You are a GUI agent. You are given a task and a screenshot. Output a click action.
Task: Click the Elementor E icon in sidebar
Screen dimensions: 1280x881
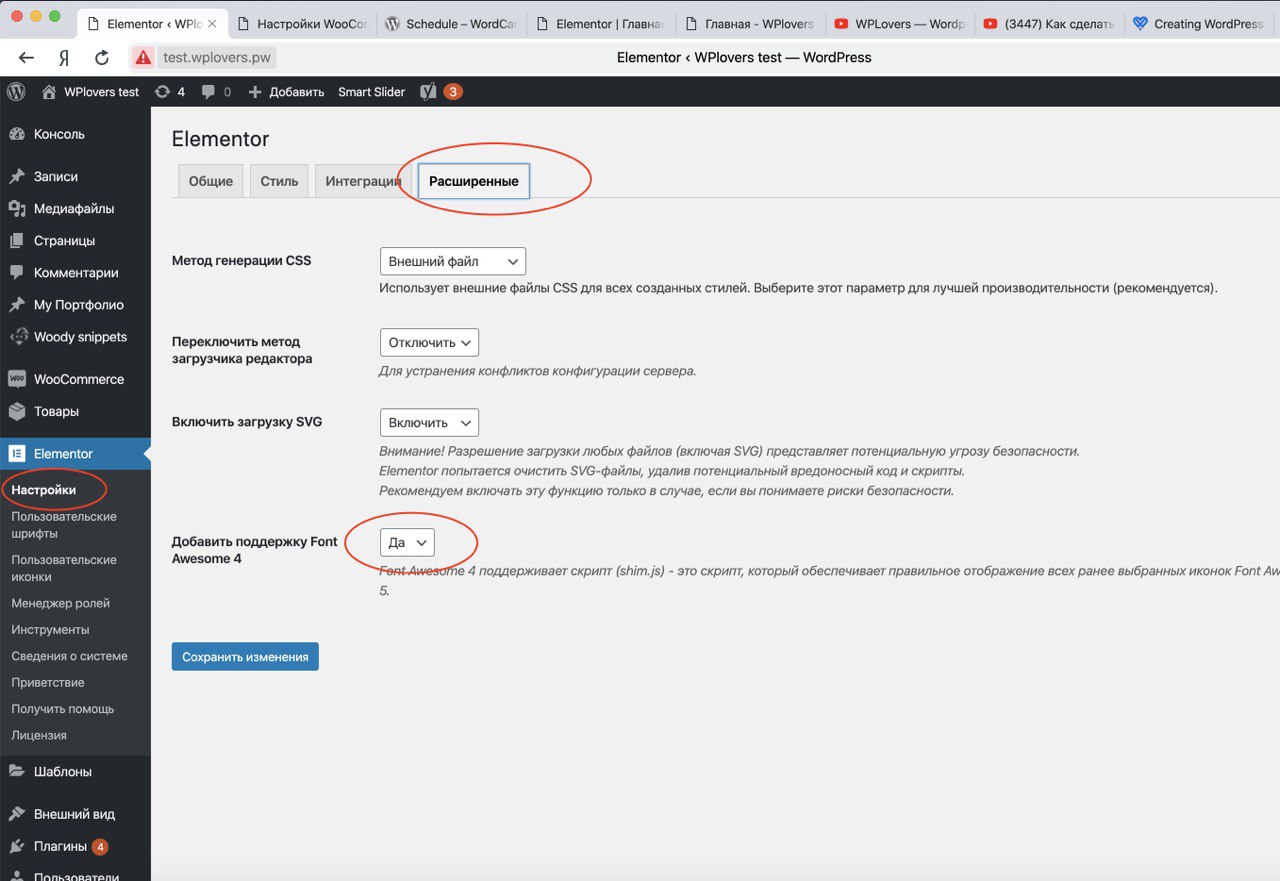pos(16,453)
